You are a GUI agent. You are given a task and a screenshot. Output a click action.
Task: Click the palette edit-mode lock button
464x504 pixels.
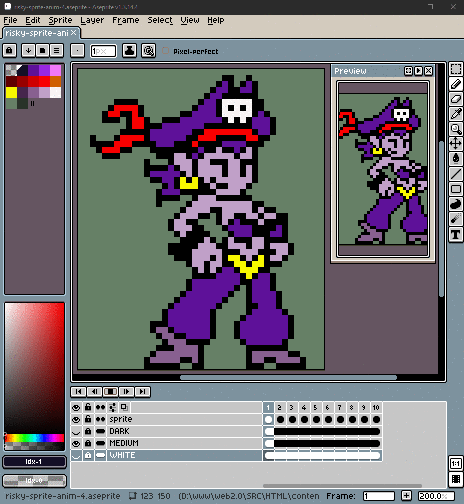tap(10, 51)
